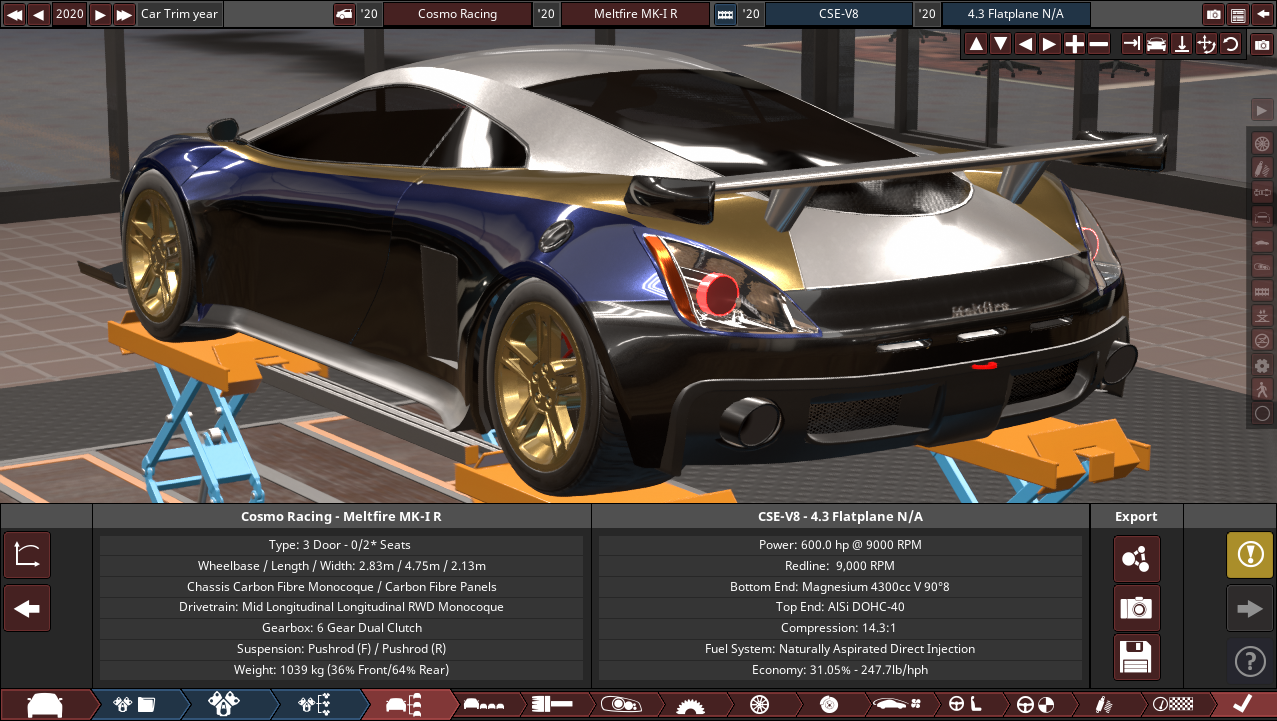Click the gear settings icon in sidebar

pos(1262,365)
